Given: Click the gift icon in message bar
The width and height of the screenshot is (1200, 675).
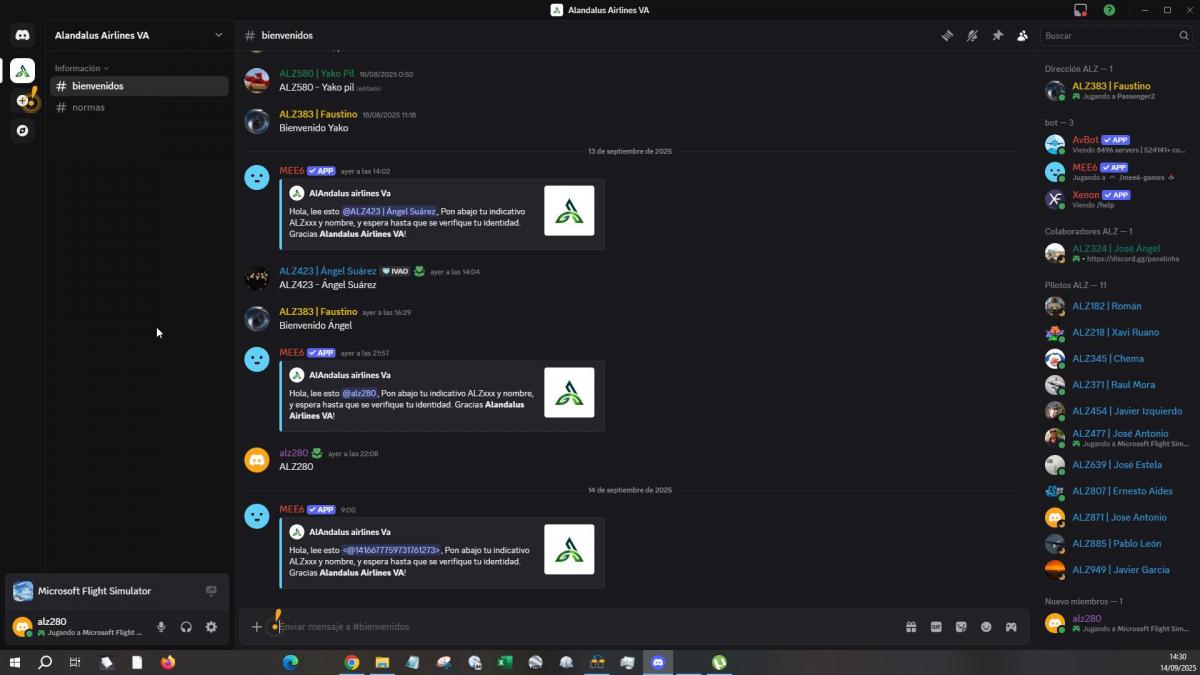Looking at the screenshot, I should (x=911, y=627).
